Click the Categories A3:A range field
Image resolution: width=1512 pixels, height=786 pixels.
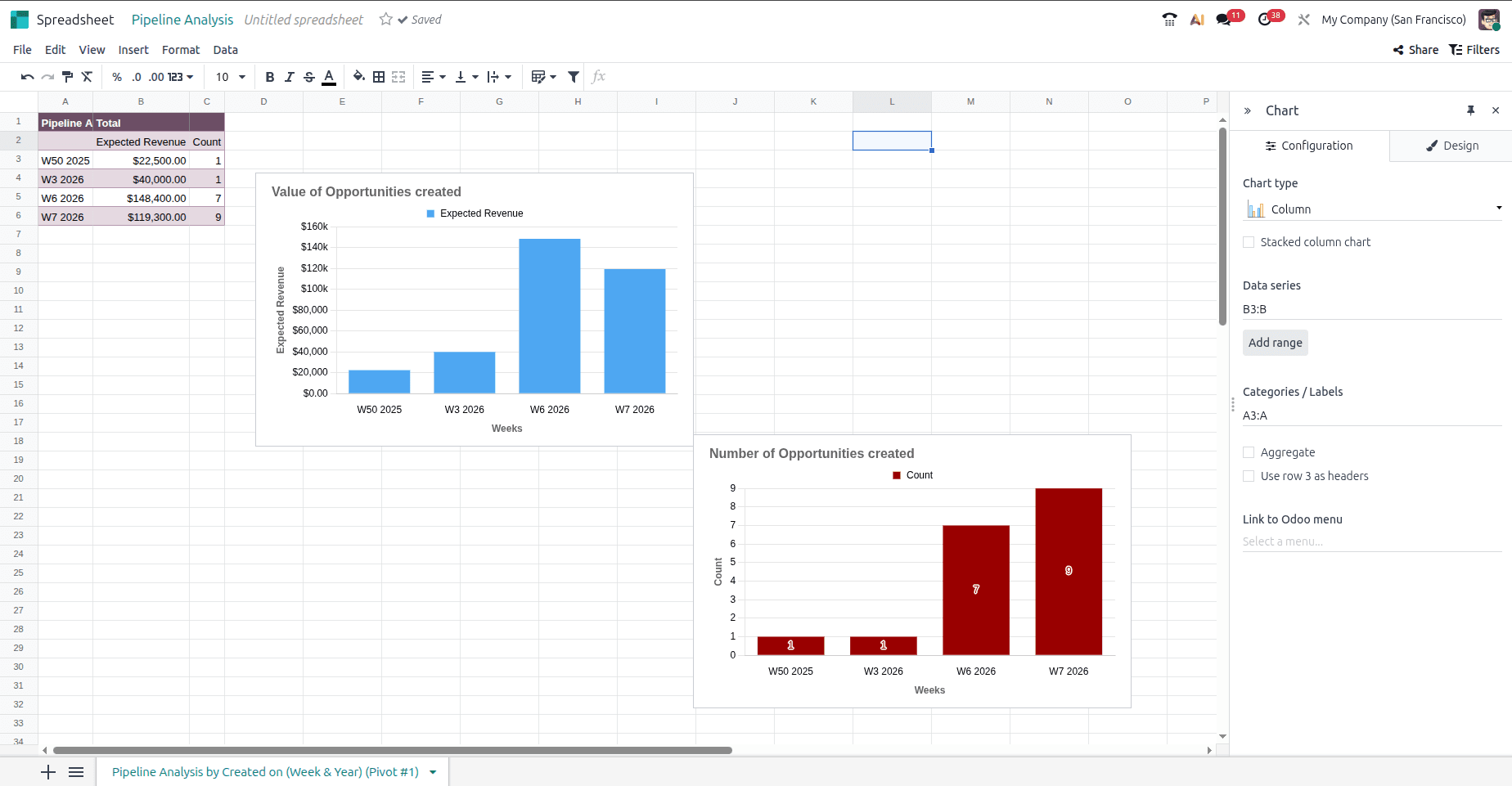(x=1372, y=415)
